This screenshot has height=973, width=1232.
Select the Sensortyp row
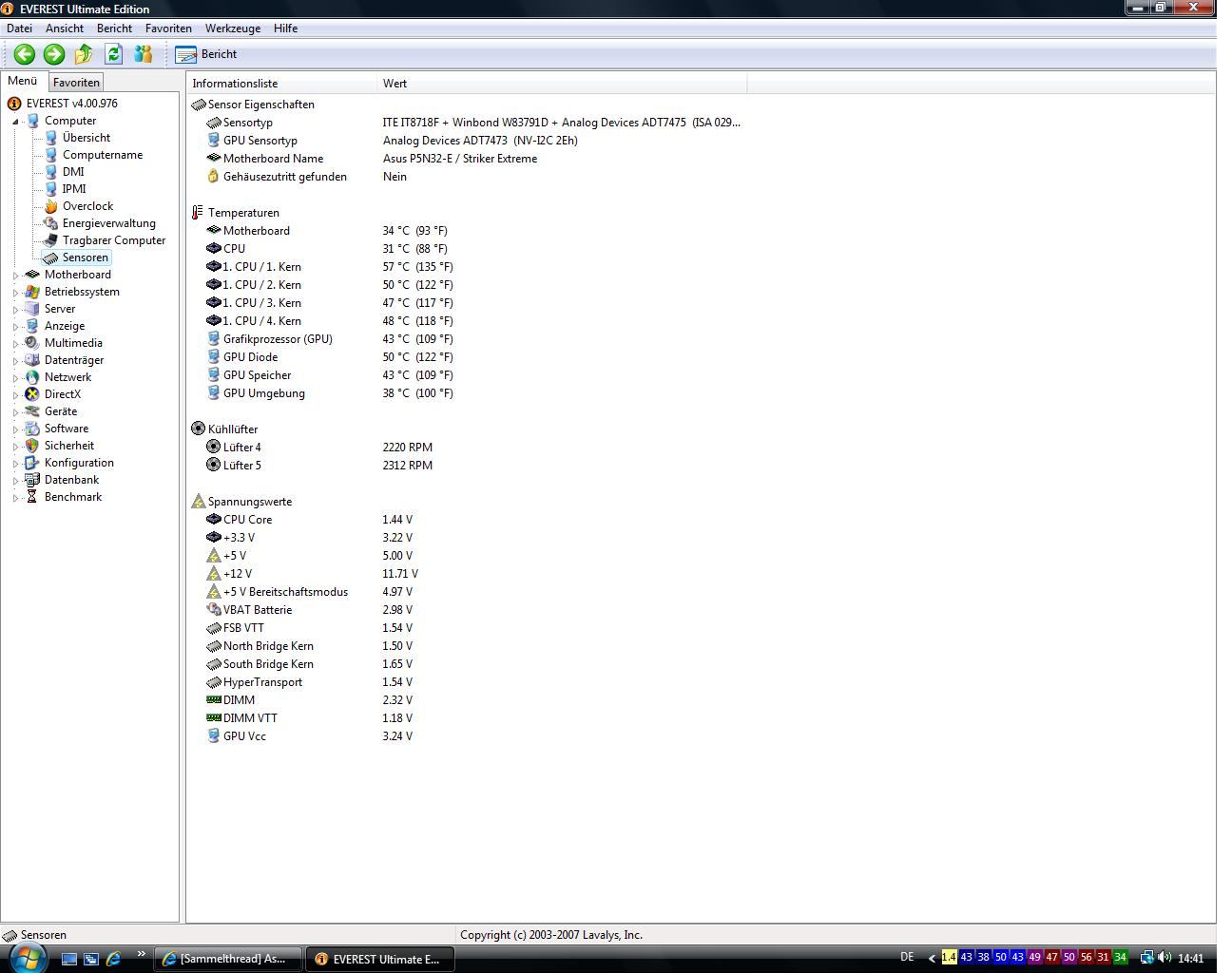click(473, 123)
